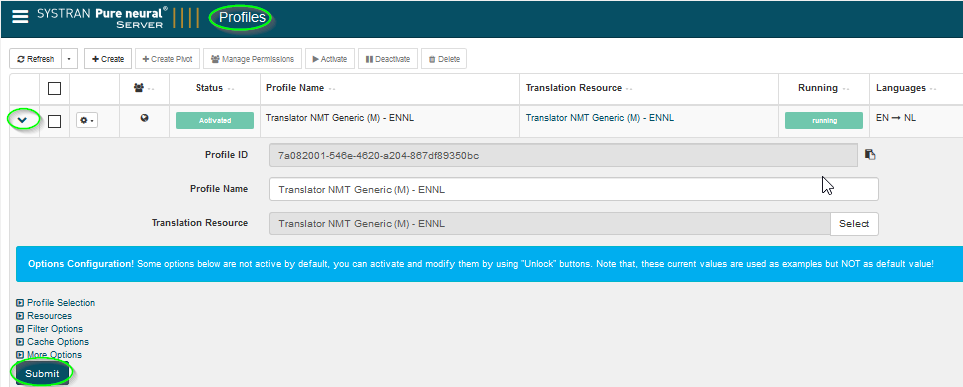Expand Resources section
The image size is (963, 387).
click(x=44, y=316)
